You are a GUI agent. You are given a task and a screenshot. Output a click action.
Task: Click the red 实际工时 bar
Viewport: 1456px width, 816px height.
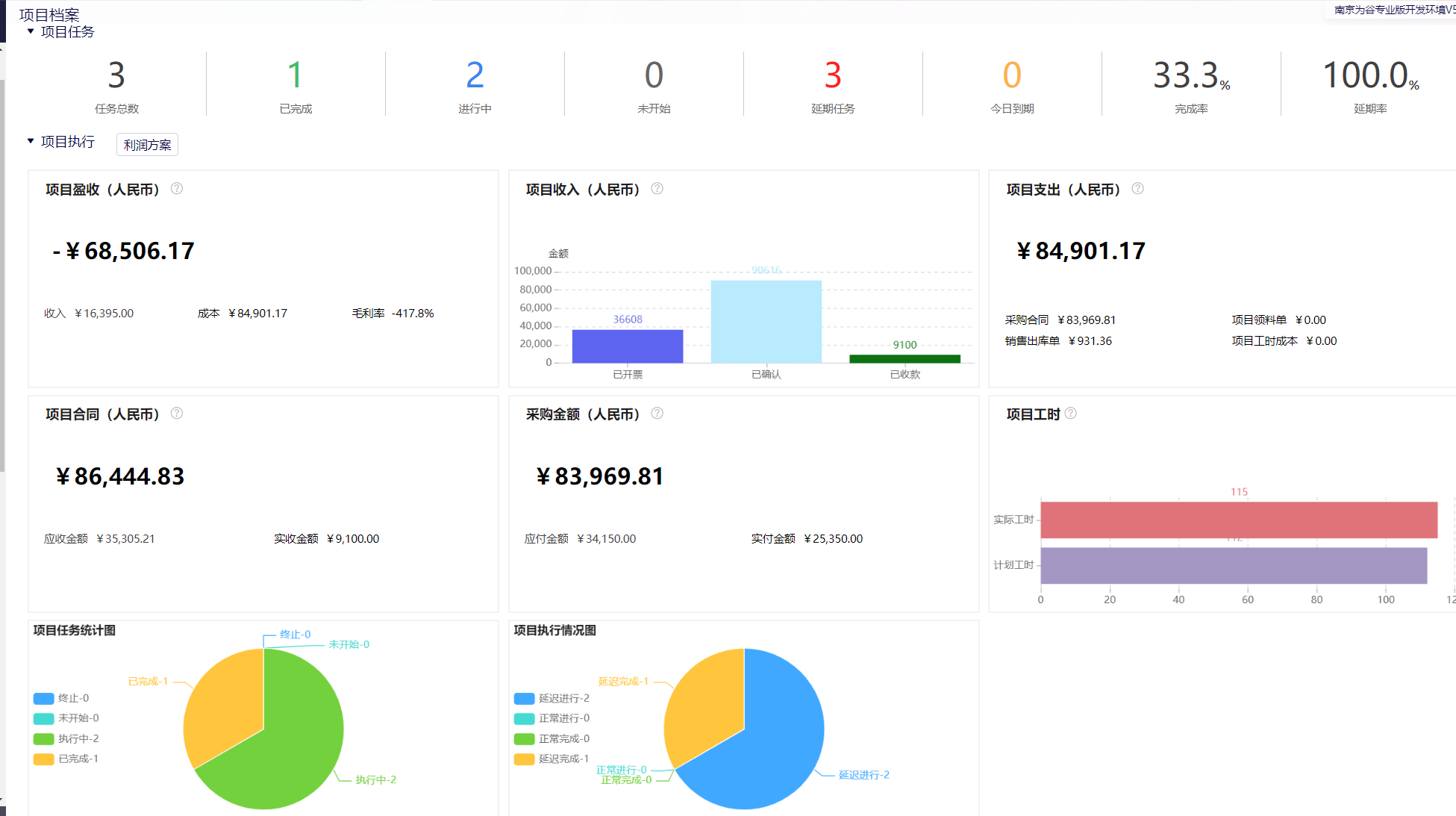coord(1239,520)
